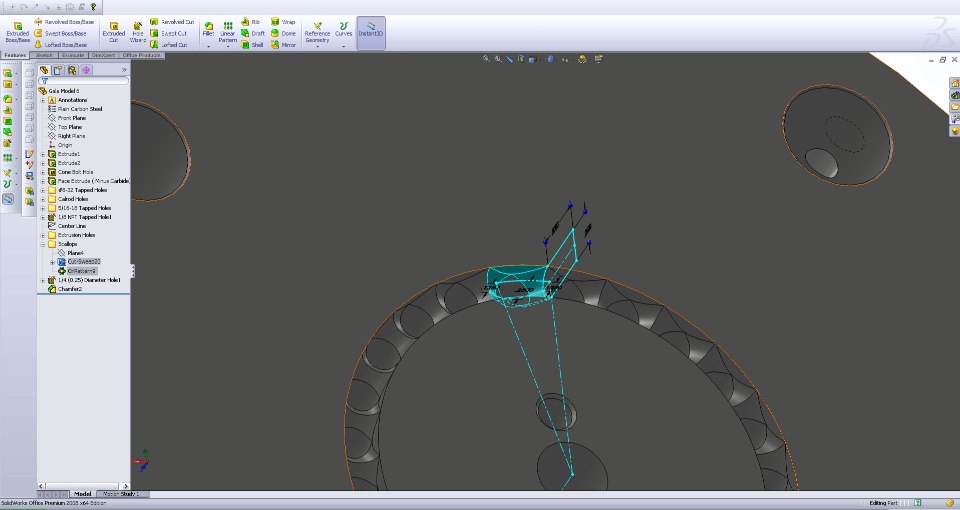Open the Section View tool
Screen dimensions: 960x510
tap(521, 59)
